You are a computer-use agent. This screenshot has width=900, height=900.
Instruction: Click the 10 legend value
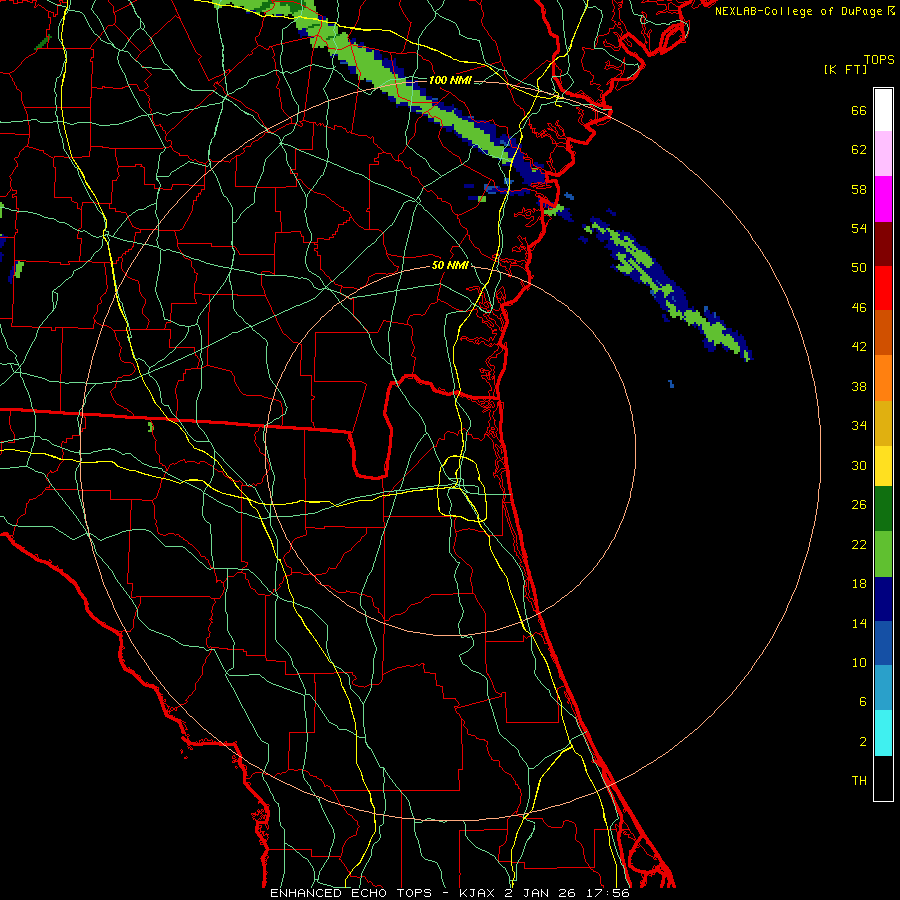[x=859, y=663]
